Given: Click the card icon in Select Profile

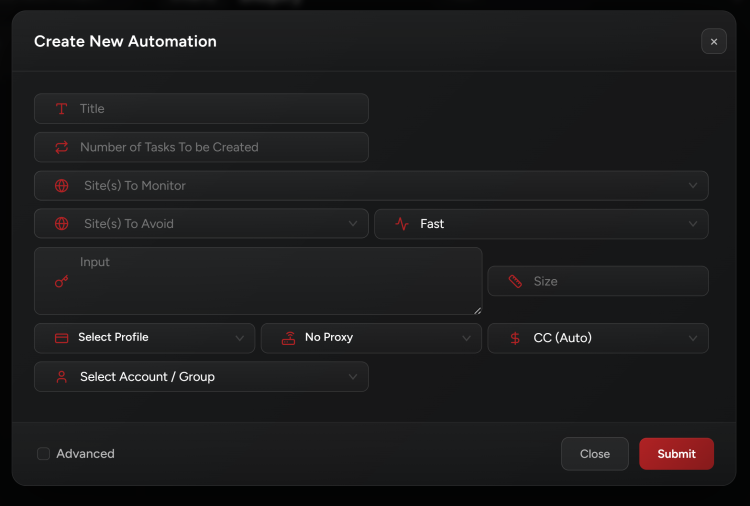Looking at the screenshot, I should (61, 338).
